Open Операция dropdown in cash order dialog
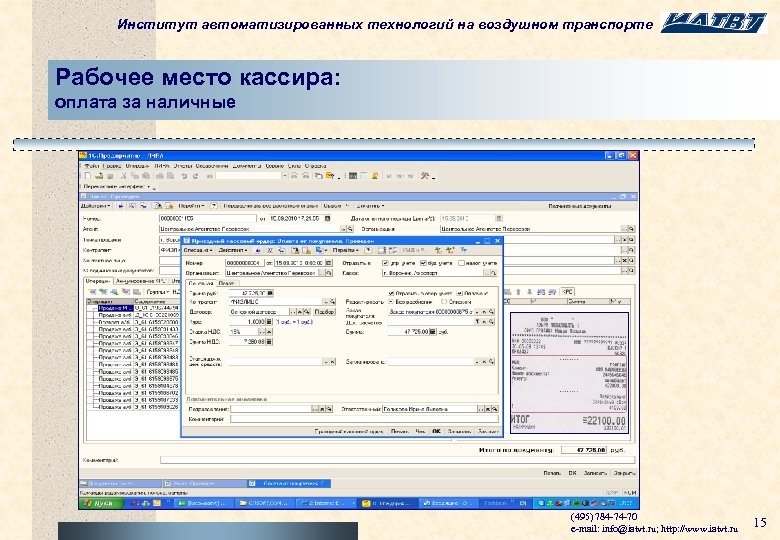 [x=198, y=250]
